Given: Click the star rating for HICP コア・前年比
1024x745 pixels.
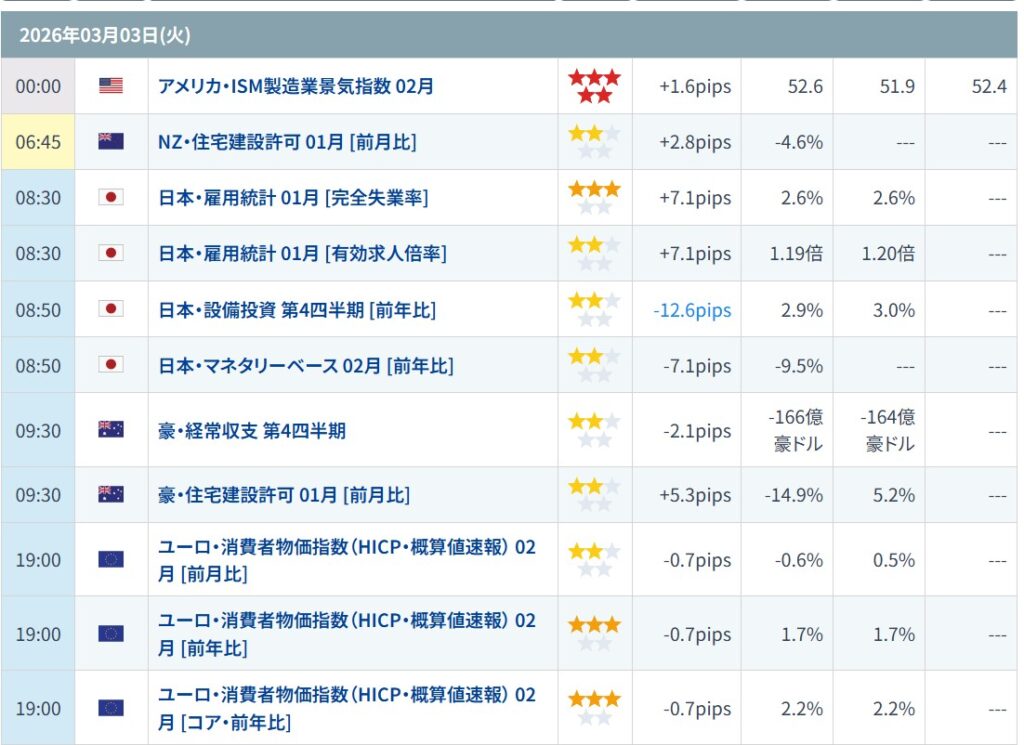Looking at the screenshot, I should click(594, 708).
